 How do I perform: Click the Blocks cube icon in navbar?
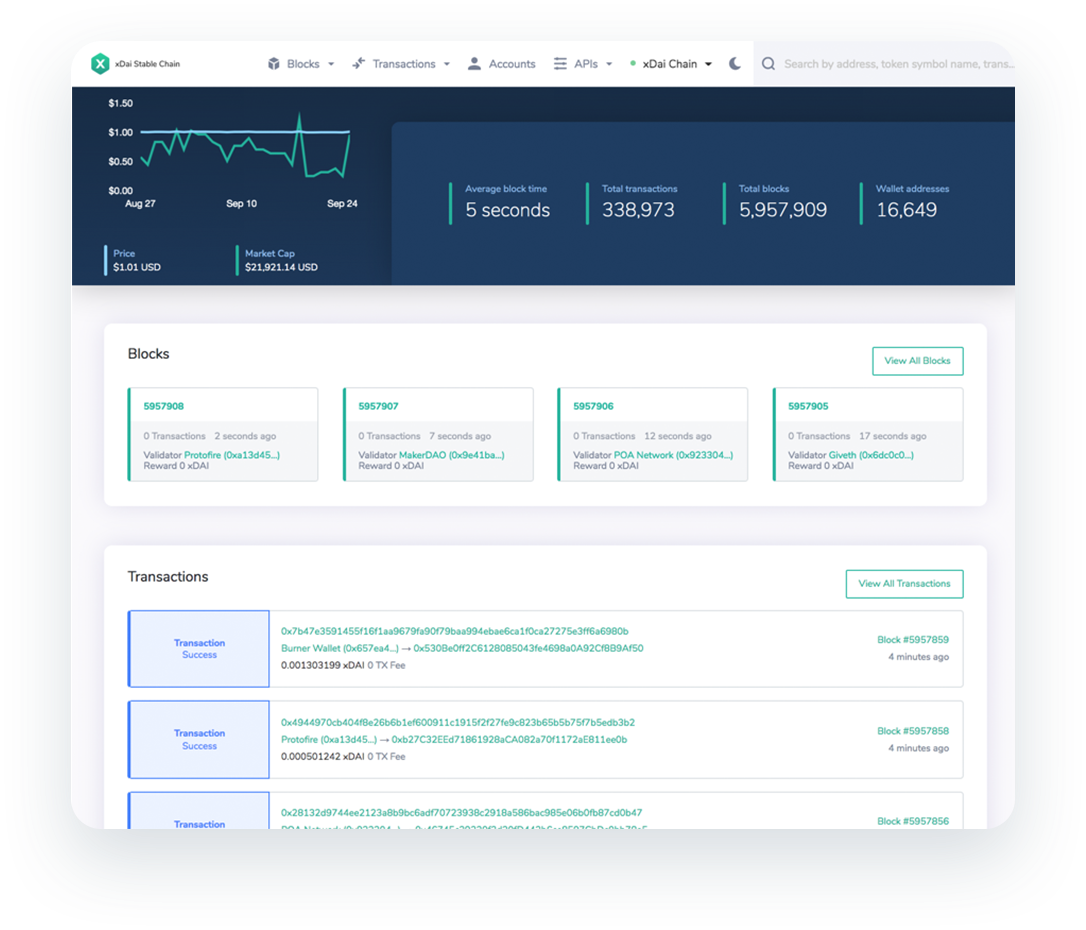pyautogui.click(x=274, y=64)
